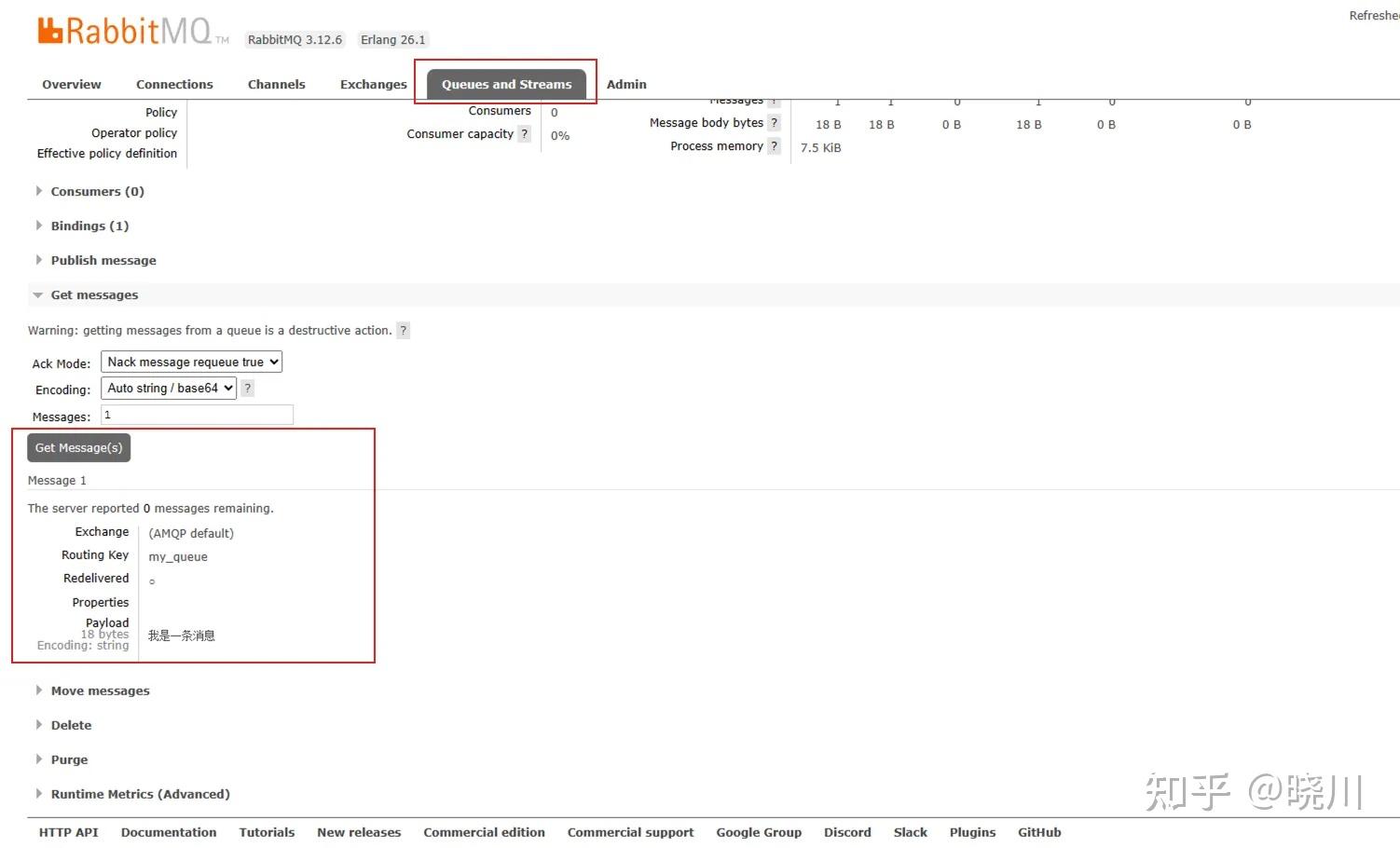Focus the Messages count input field
Viewport: 1400px width, 848px height.
click(x=197, y=416)
